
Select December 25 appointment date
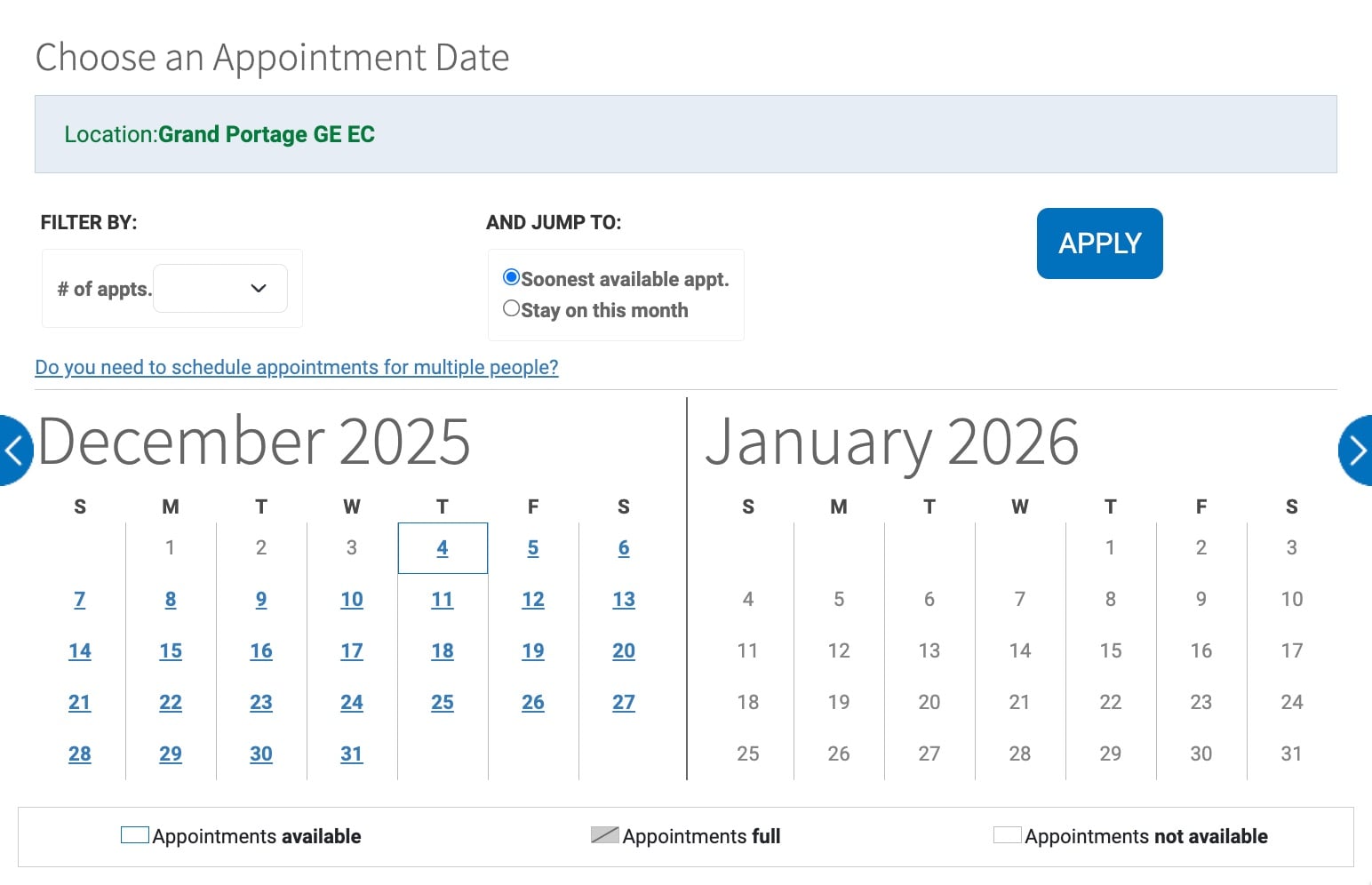pyautogui.click(x=443, y=703)
